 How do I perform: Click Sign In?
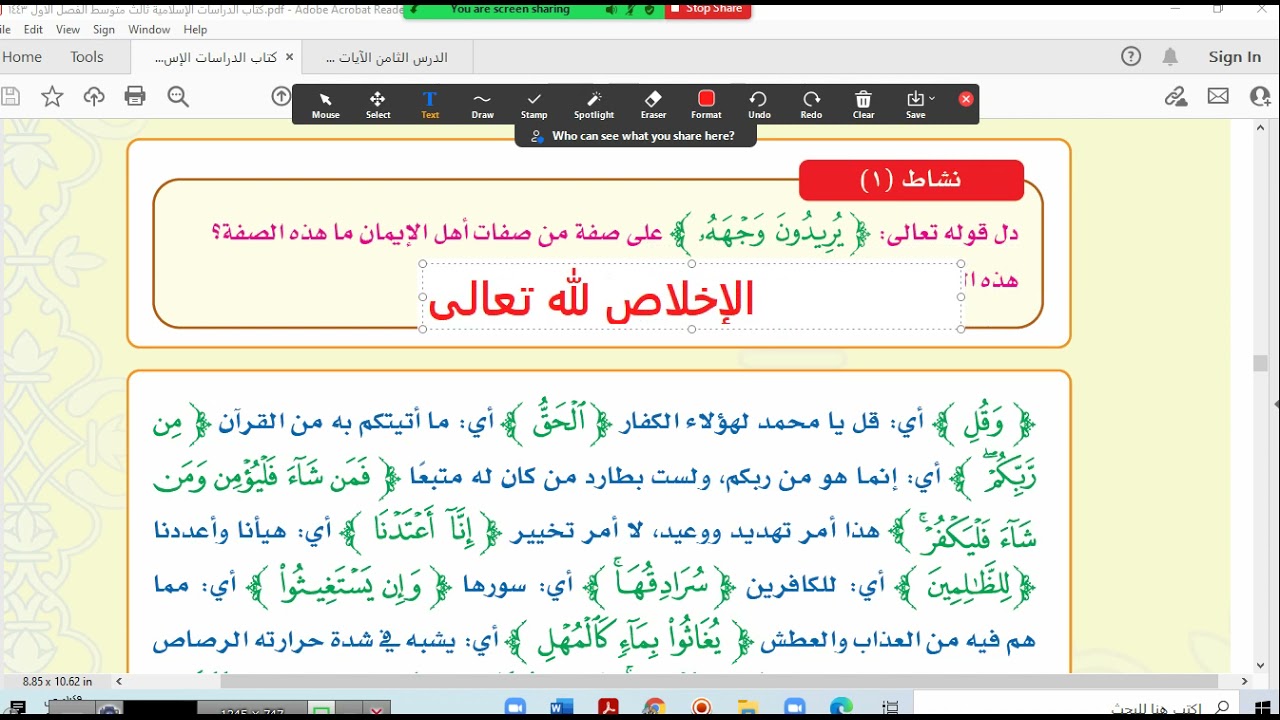click(x=1235, y=57)
